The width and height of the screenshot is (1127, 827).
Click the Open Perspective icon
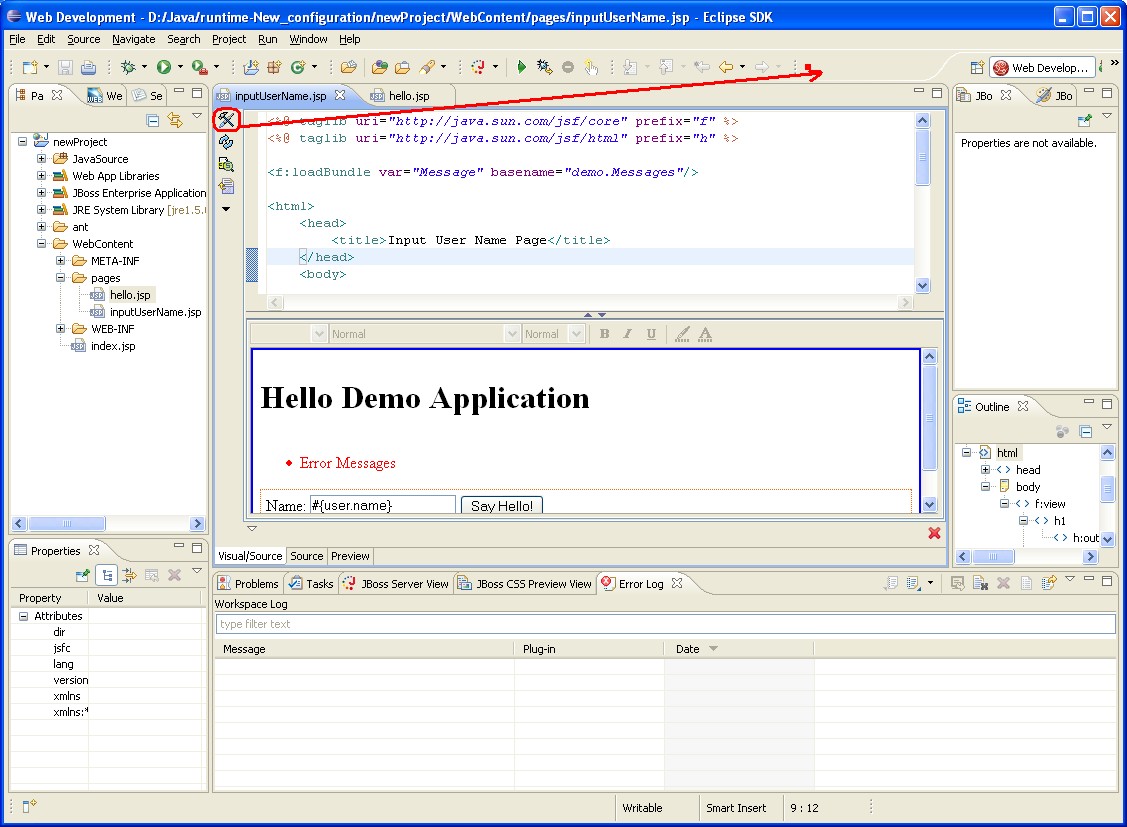[977, 68]
